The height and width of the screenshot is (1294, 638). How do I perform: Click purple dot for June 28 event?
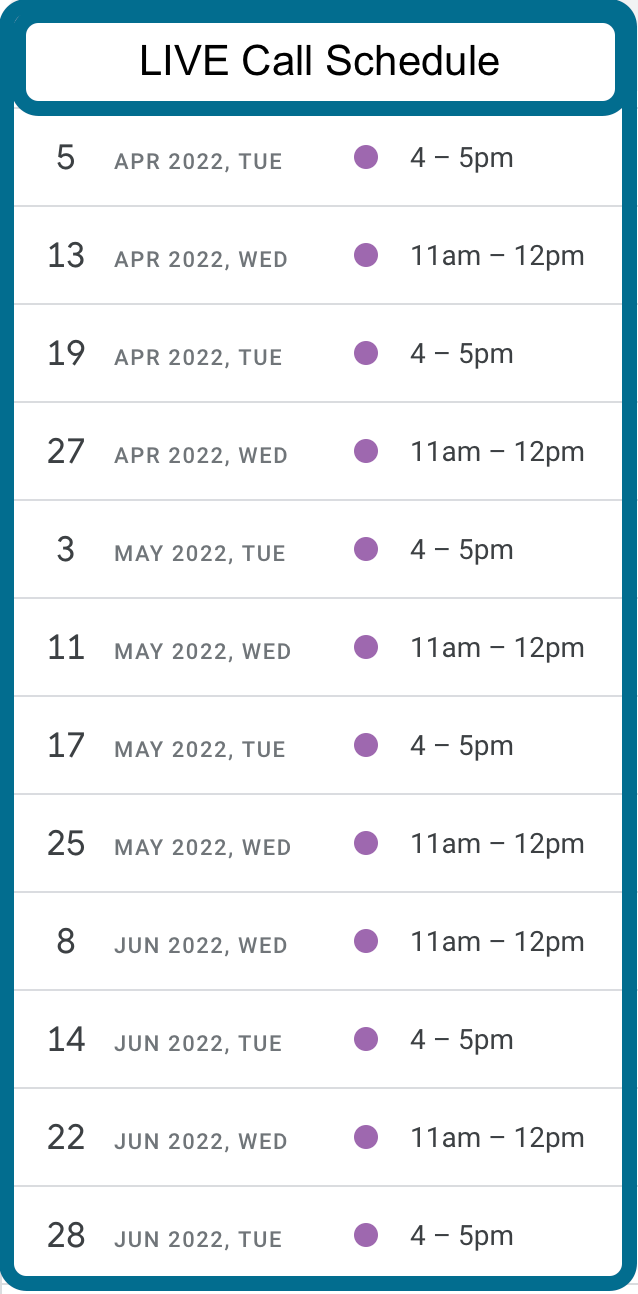point(366,1235)
